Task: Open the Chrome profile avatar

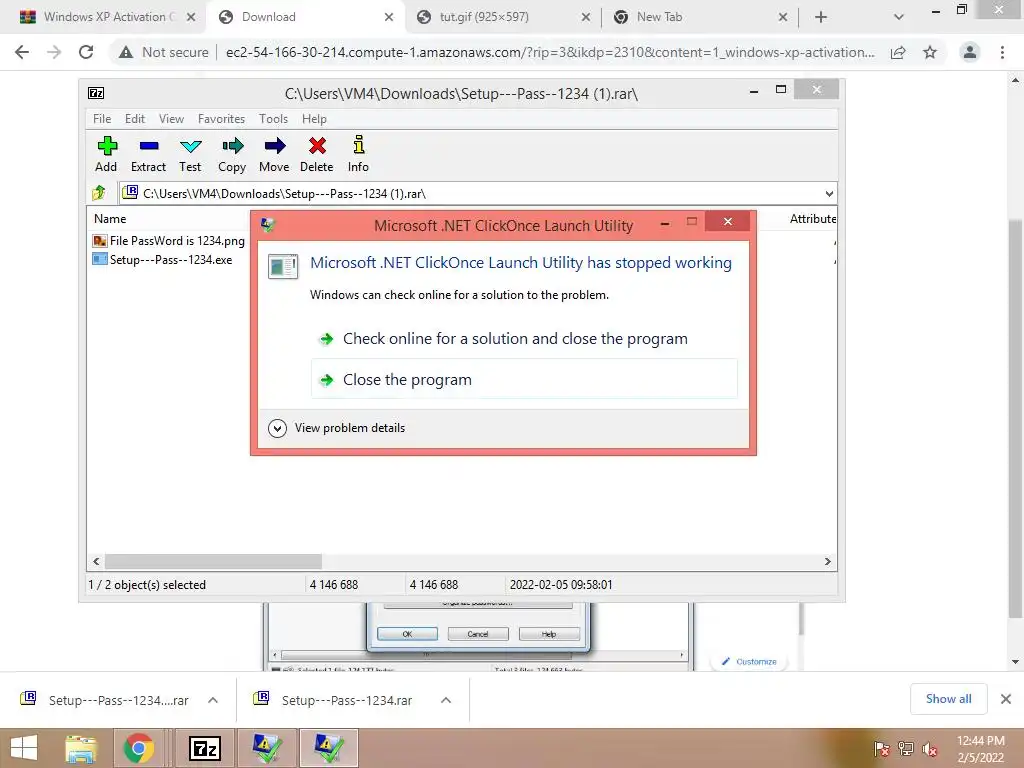Action: click(x=970, y=52)
